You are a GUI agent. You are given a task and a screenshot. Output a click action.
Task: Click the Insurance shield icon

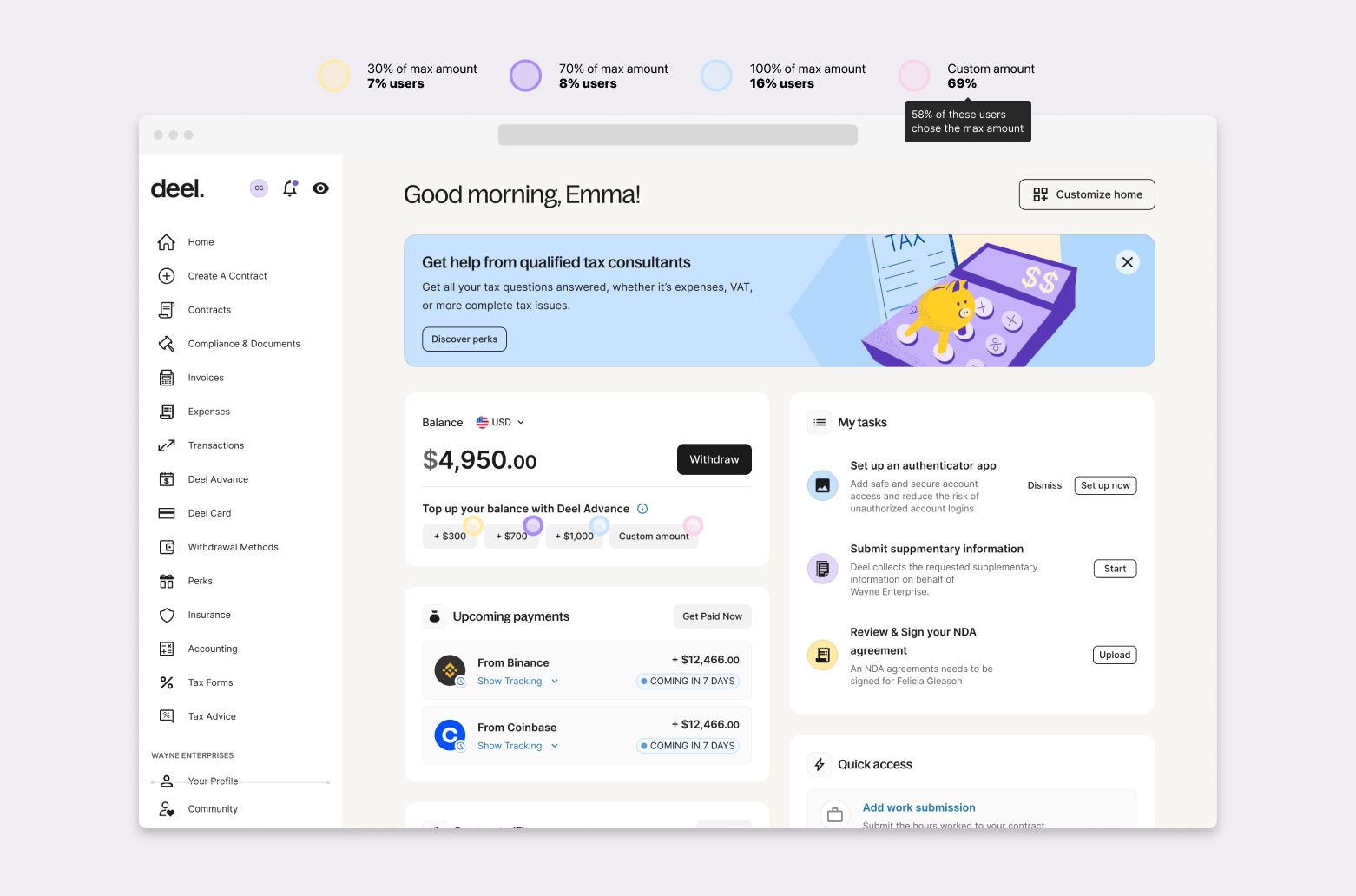(167, 615)
